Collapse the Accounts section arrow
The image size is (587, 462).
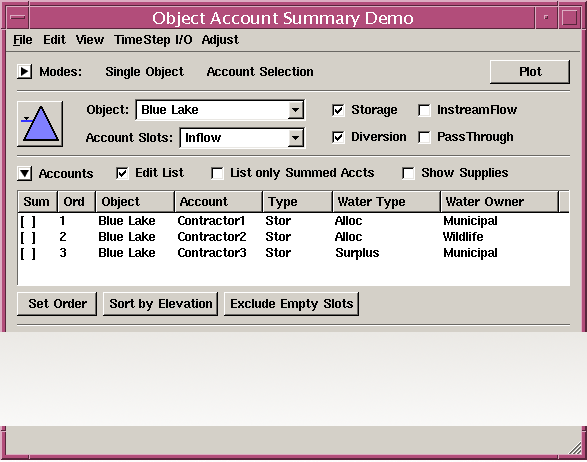pyautogui.click(x=24, y=173)
